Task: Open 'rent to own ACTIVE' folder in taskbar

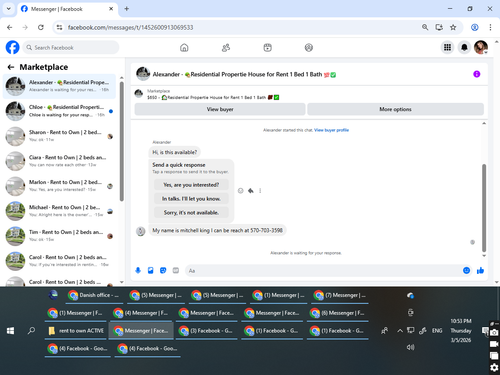Action: (76, 331)
